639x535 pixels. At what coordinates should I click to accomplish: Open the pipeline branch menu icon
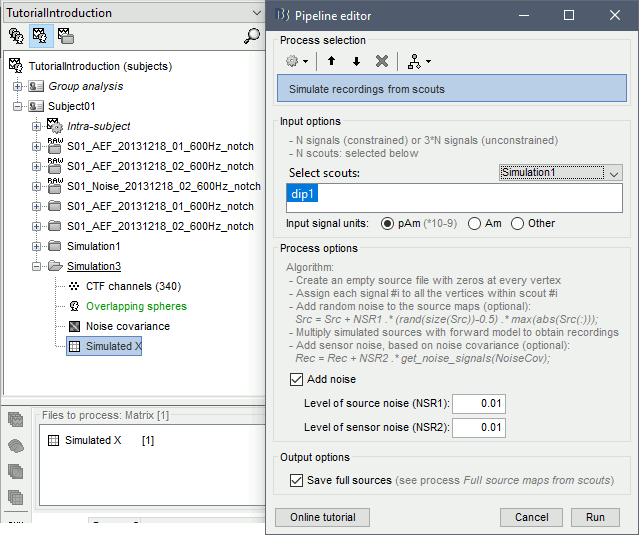click(x=418, y=61)
